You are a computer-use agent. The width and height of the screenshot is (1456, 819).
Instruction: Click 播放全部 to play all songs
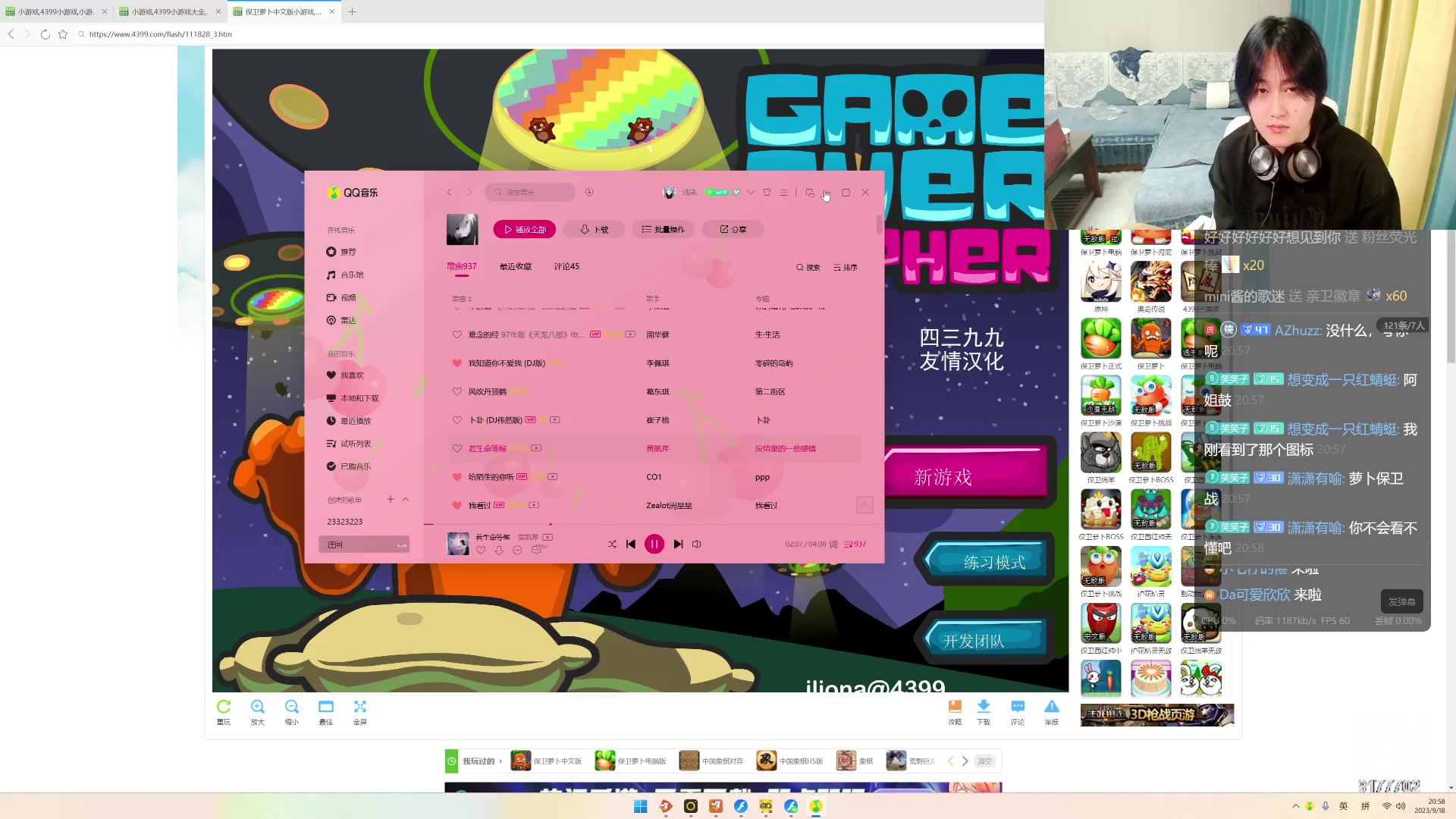tap(525, 229)
